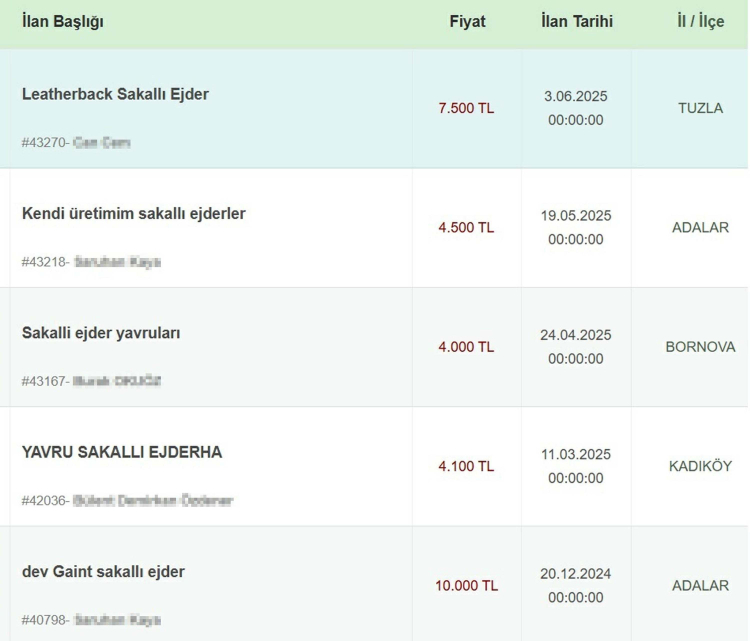Image resolution: width=750 pixels, height=641 pixels.
Task: Select the BORNOVA district cell
Action: click(700, 347)
